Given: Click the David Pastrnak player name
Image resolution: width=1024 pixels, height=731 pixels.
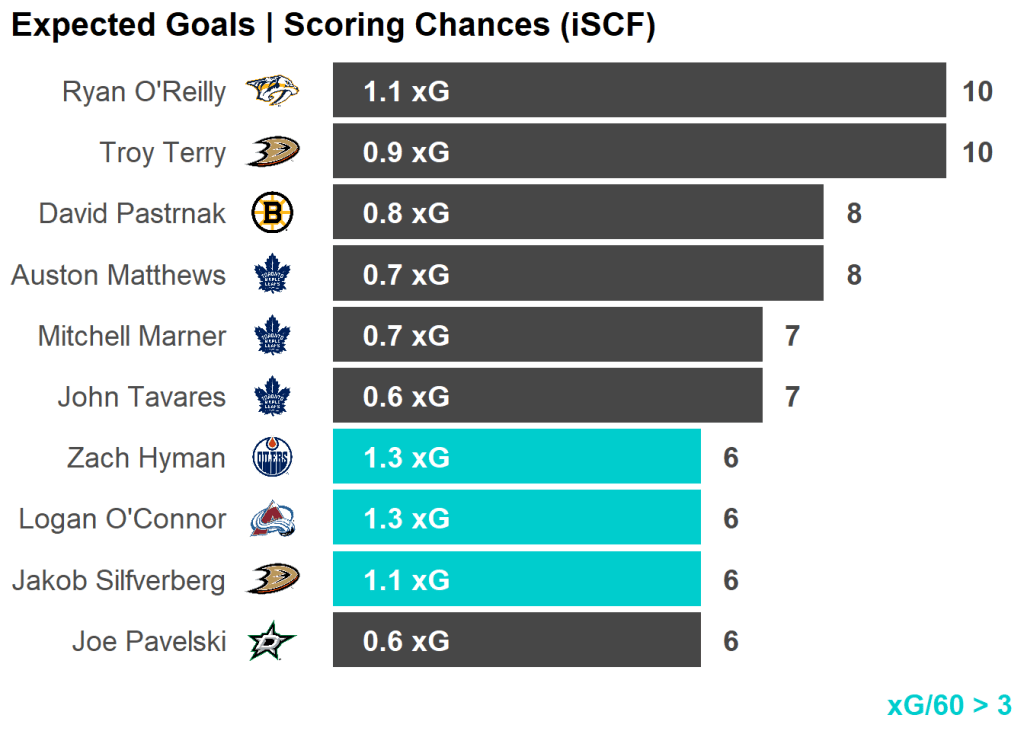Looking at the screenshot, I should (x=132, y=213).
